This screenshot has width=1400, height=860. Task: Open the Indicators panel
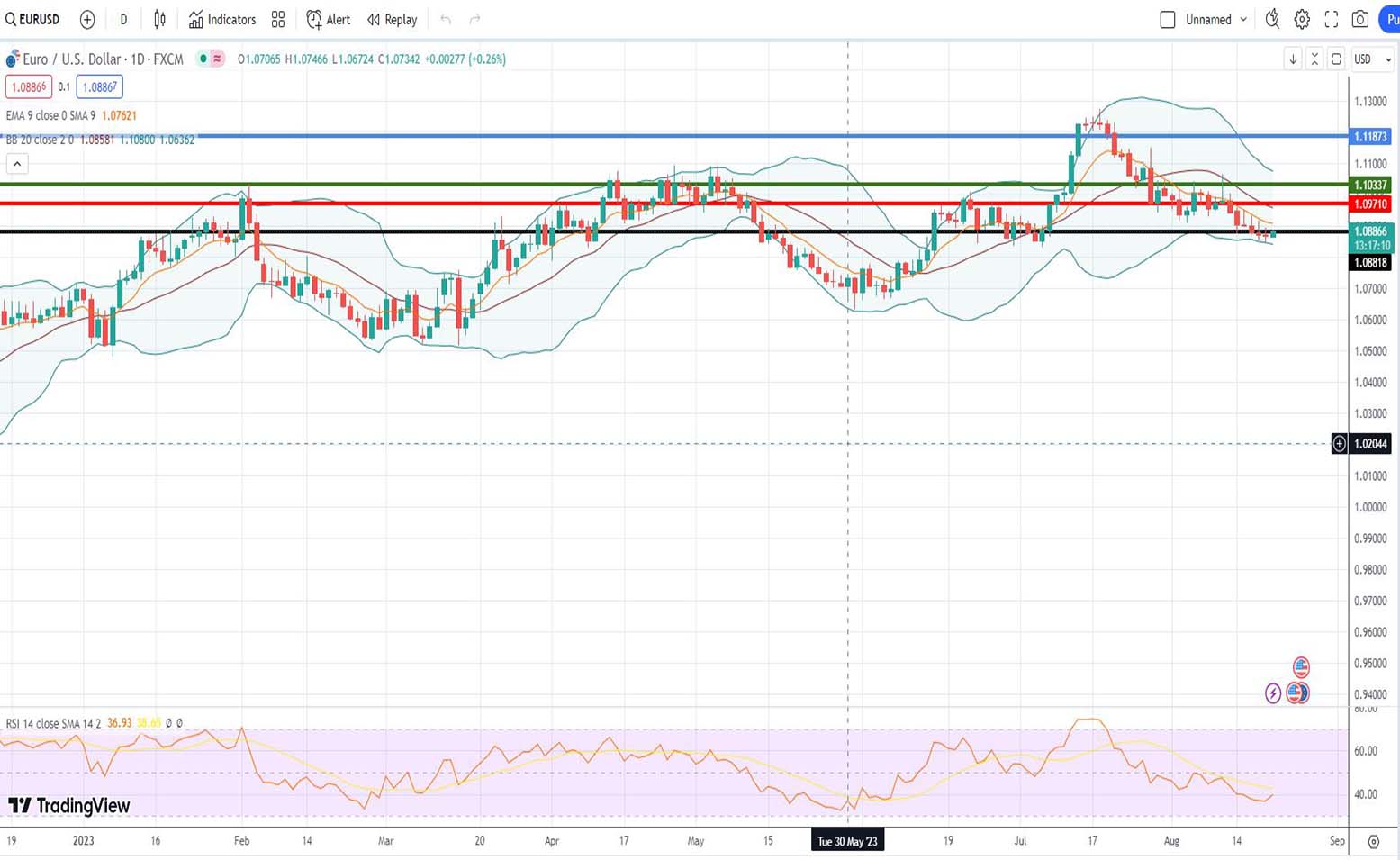coord(221,20)
